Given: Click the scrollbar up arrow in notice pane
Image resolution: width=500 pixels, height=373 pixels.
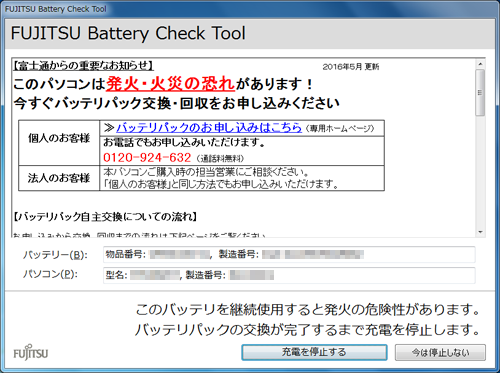Looking at the screenshot, I should click(x=480, y=64).
